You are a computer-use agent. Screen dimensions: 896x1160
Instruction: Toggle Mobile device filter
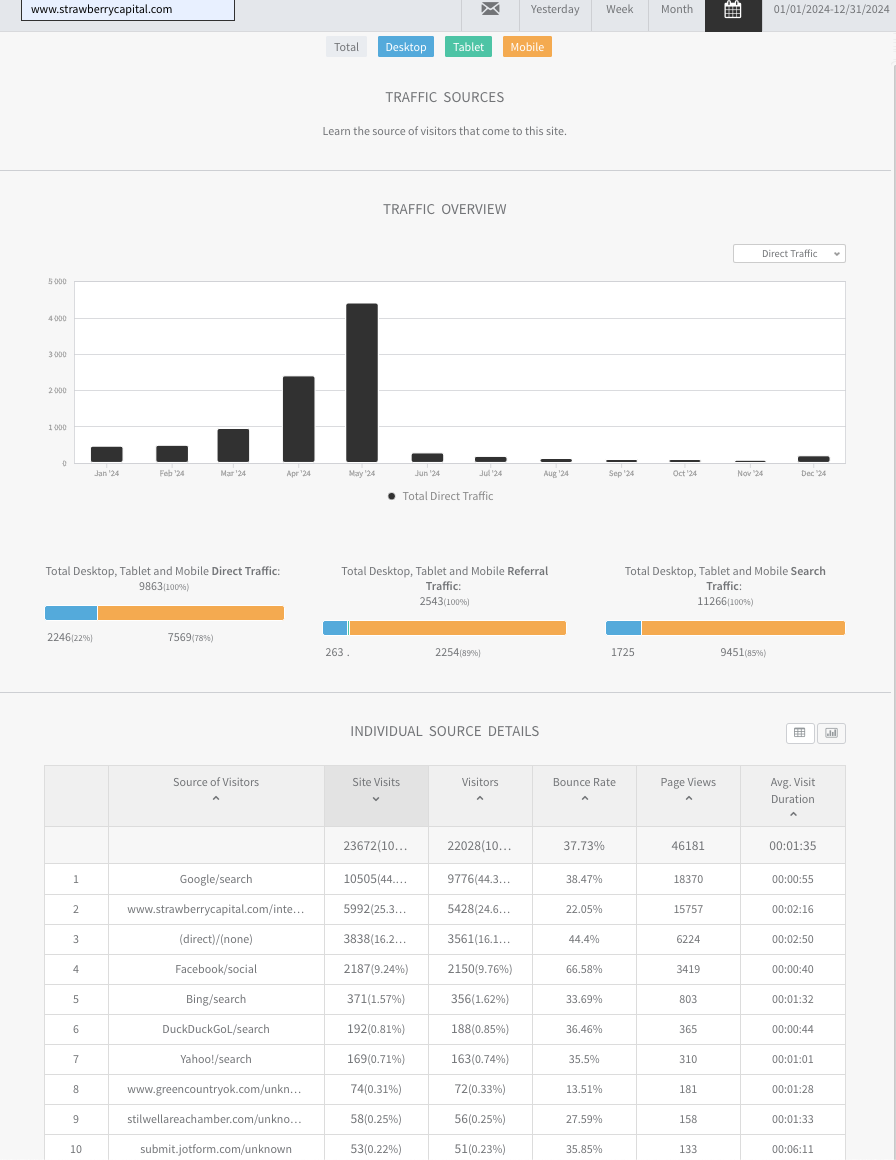tap(527, 47)
